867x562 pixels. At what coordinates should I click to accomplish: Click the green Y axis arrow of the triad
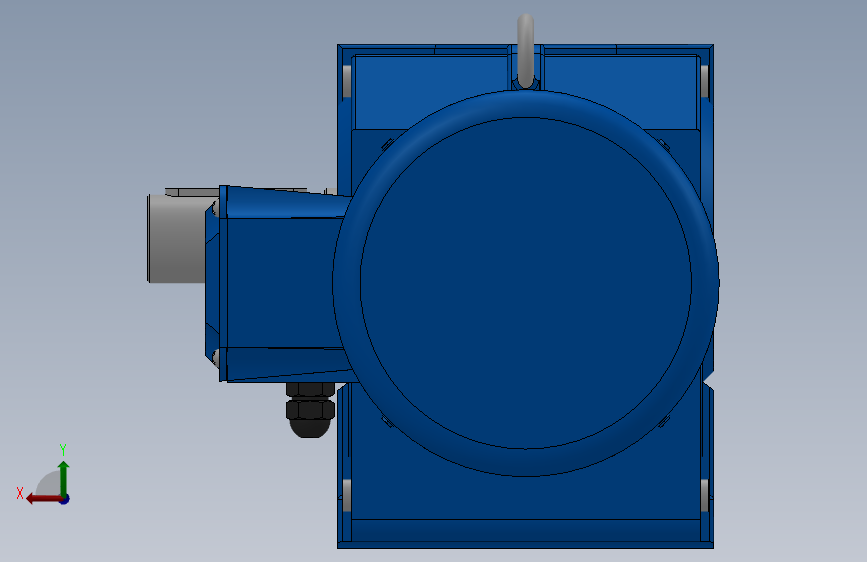coord(64,477)
